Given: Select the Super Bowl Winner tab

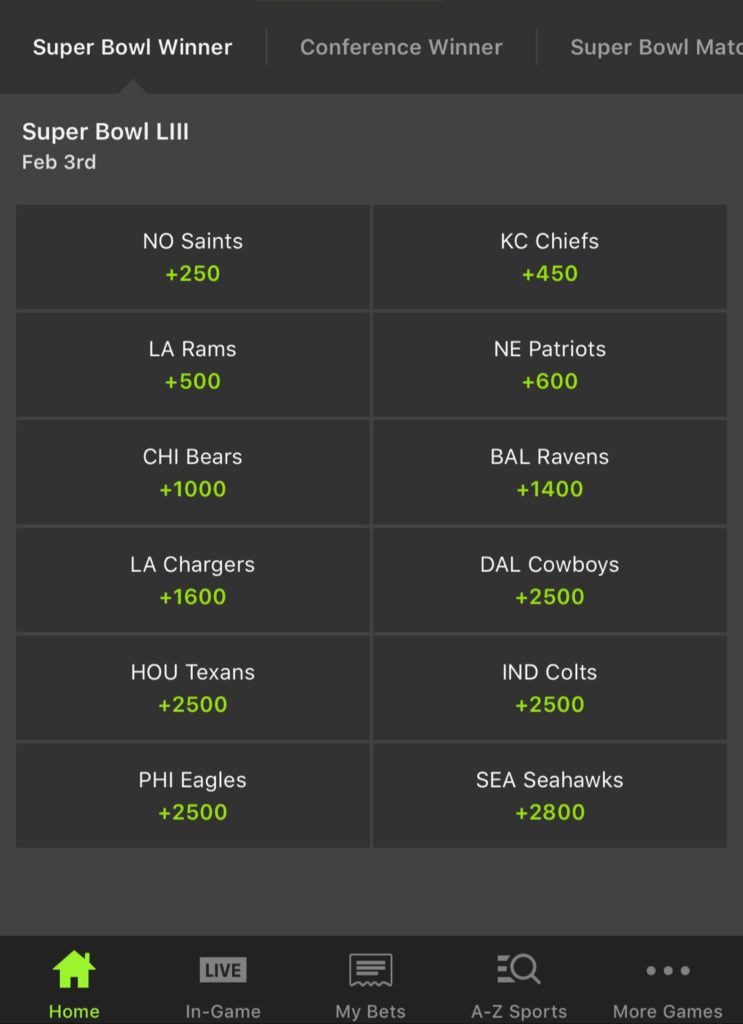Looking at the screenshot, I should click(132, 47).
